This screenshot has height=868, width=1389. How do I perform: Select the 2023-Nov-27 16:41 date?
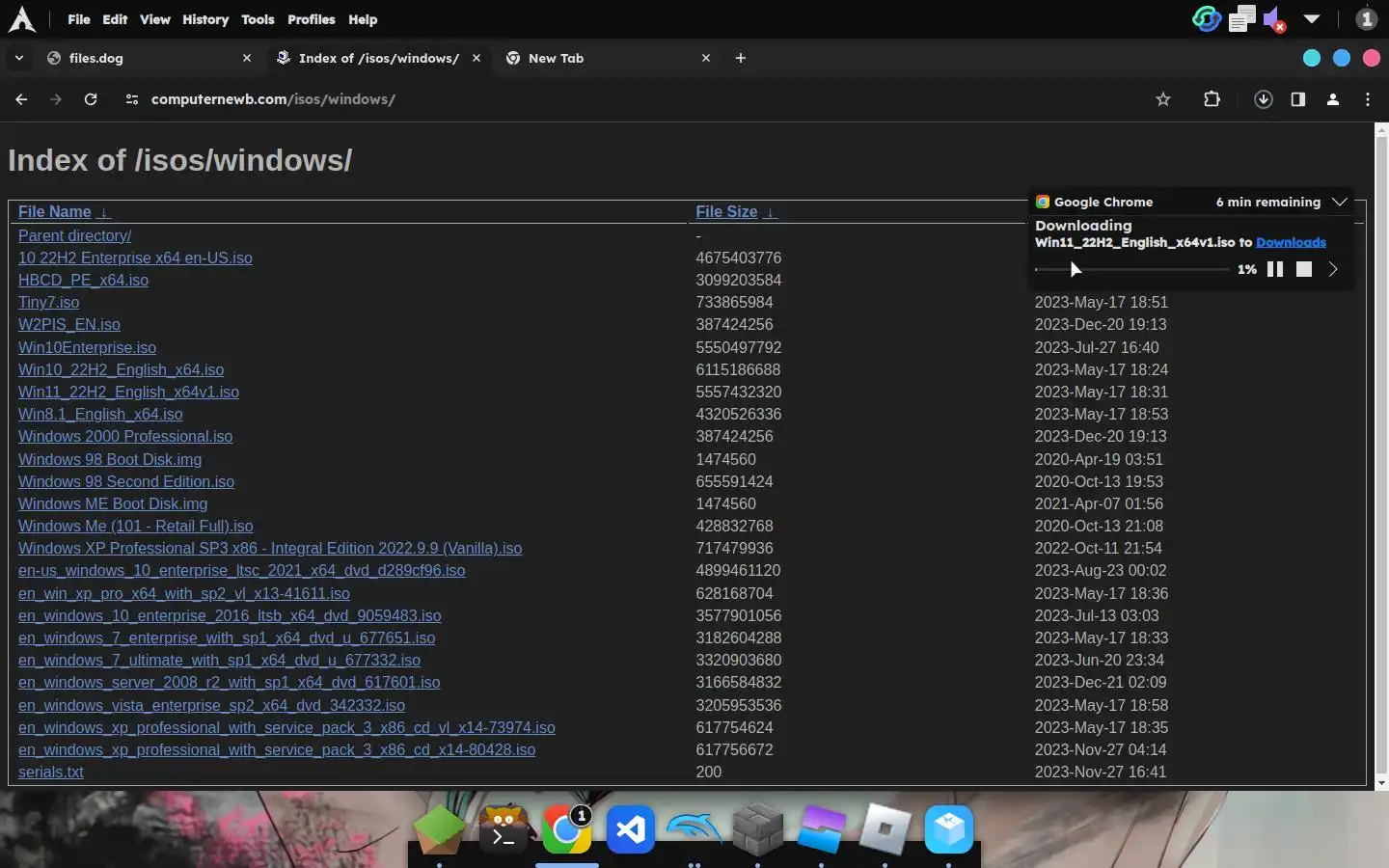(x=1101, y=772)
